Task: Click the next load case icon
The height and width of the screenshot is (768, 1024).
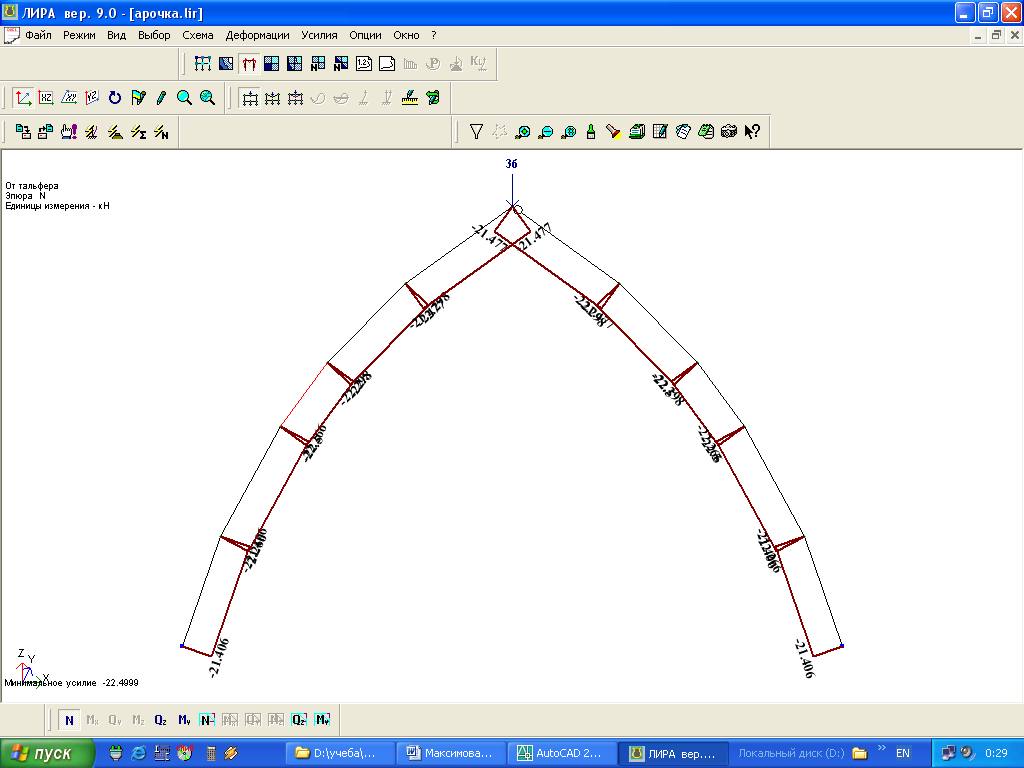Action: [23, 132]
